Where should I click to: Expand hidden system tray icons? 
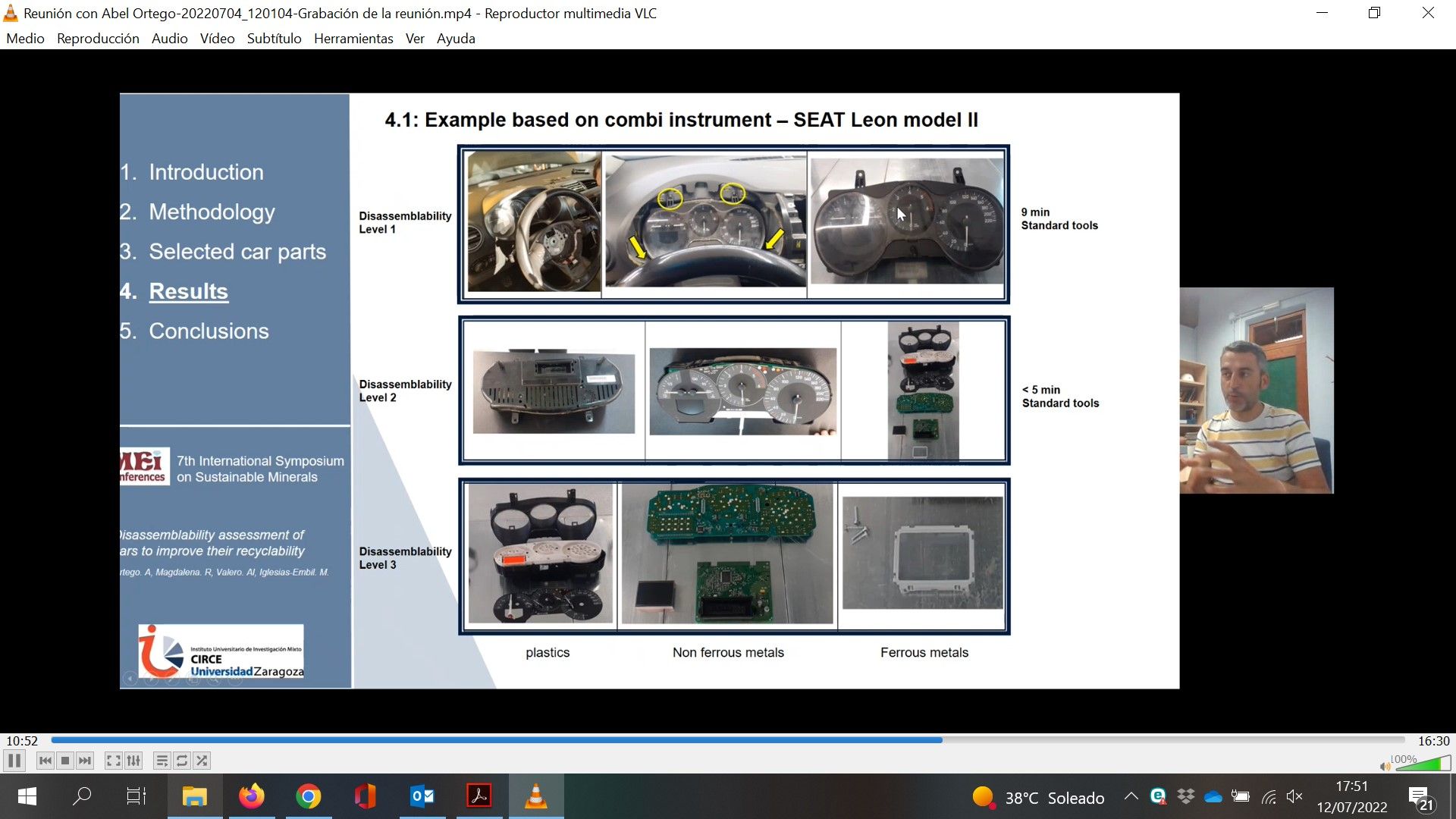pyautogui.click(x=1131, y=797)
